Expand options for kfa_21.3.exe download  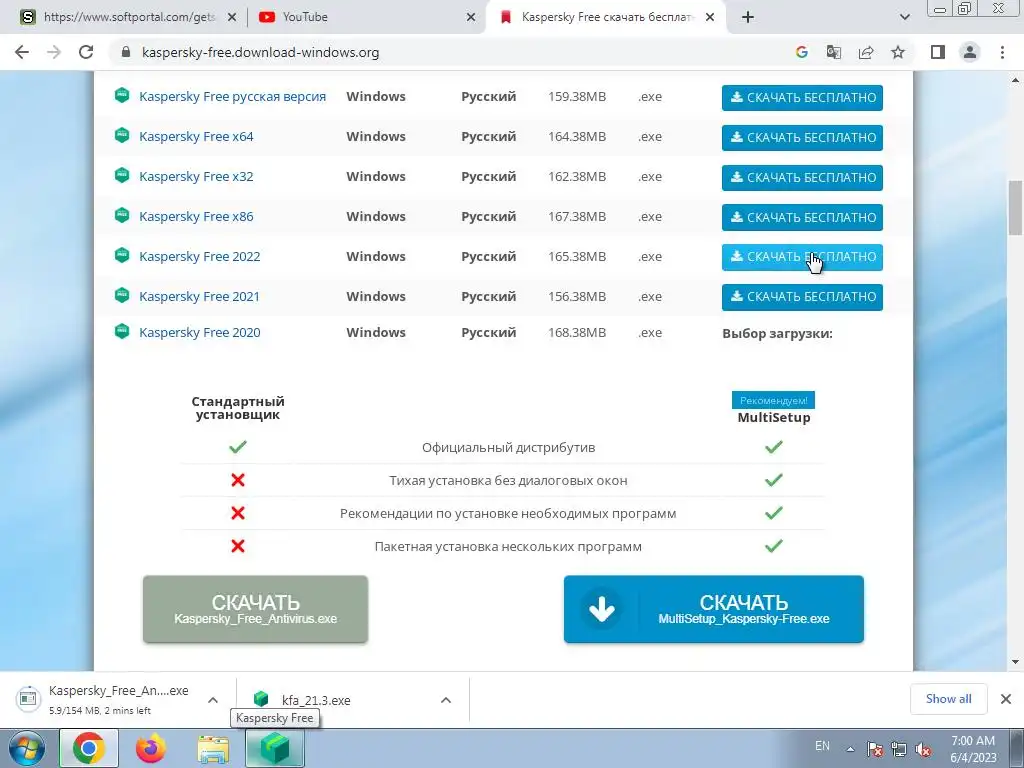pos(445,700)
